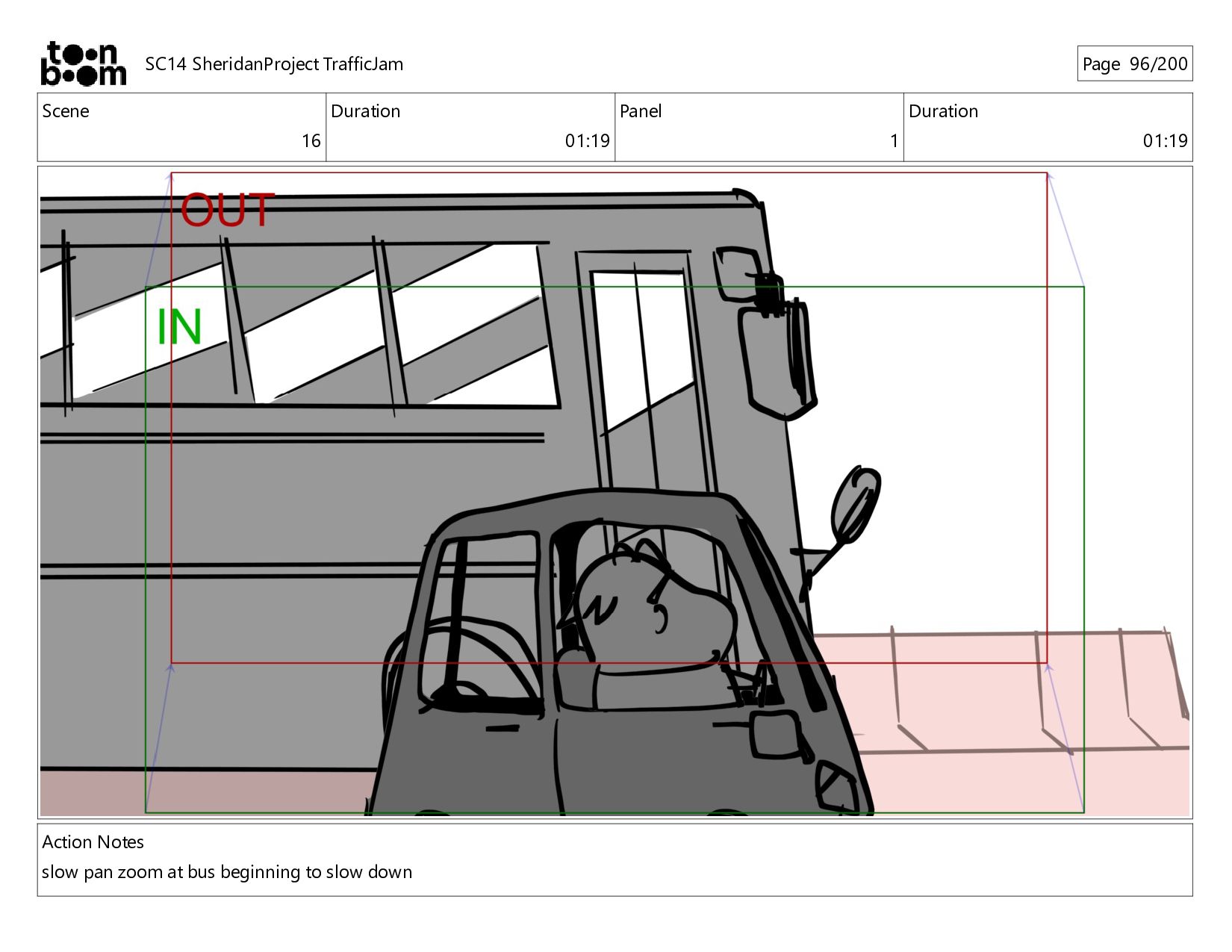Click the 'Panel' header label
Screen dimensions: 1232x952
641,111
